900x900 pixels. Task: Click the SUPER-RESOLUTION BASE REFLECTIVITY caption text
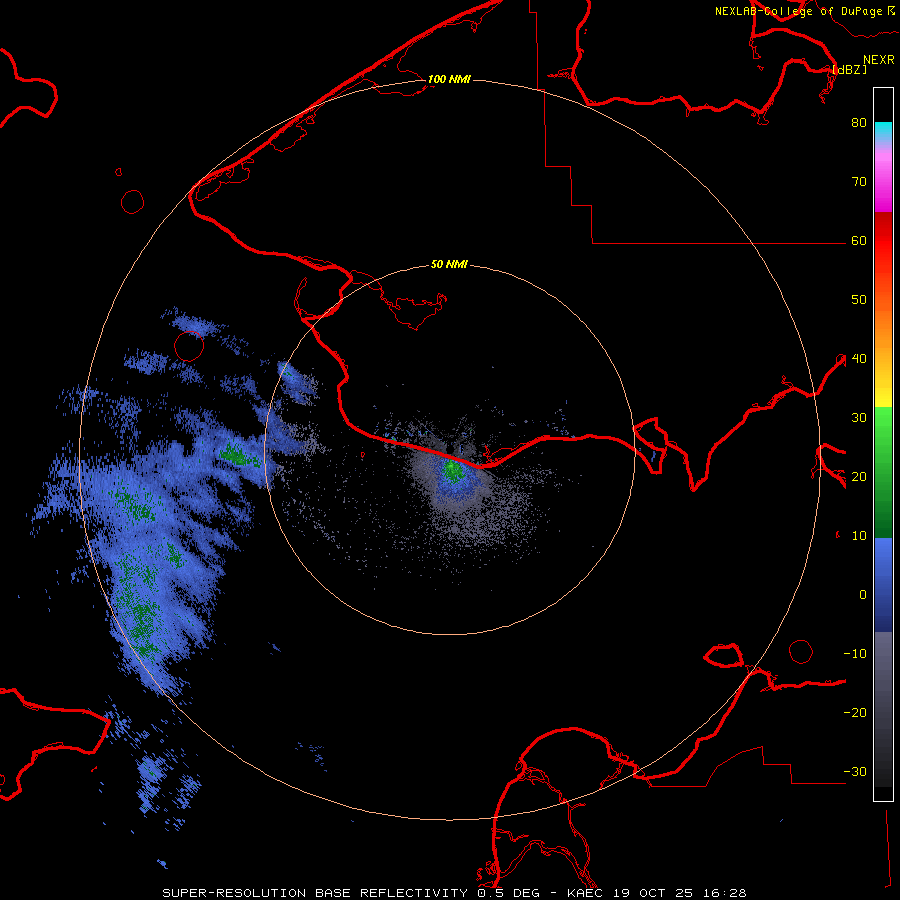tap(315, 893)
